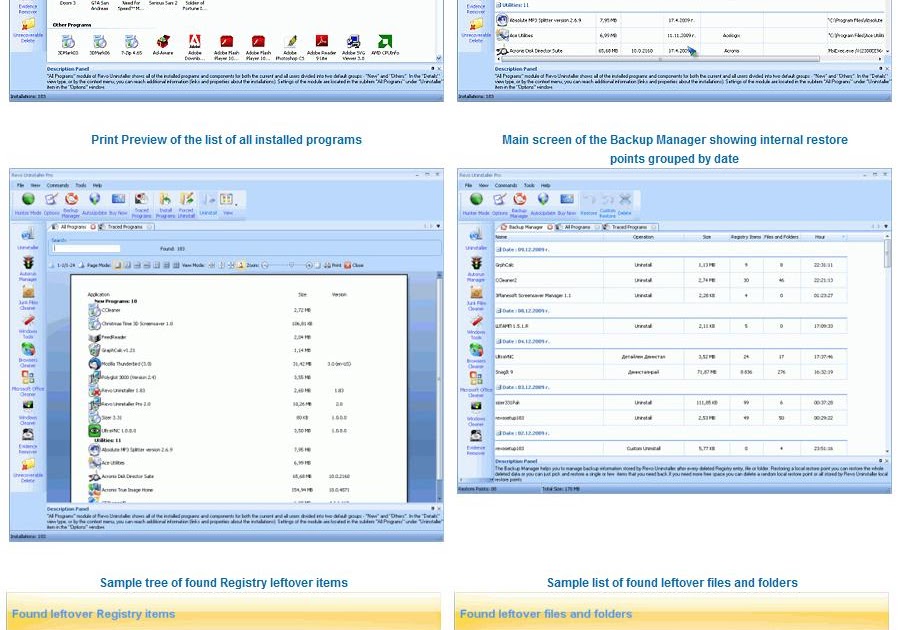Collapse the Date 03.12.2009 group
900x630 pixels.
pyautogui.click(x=499, y=387)
